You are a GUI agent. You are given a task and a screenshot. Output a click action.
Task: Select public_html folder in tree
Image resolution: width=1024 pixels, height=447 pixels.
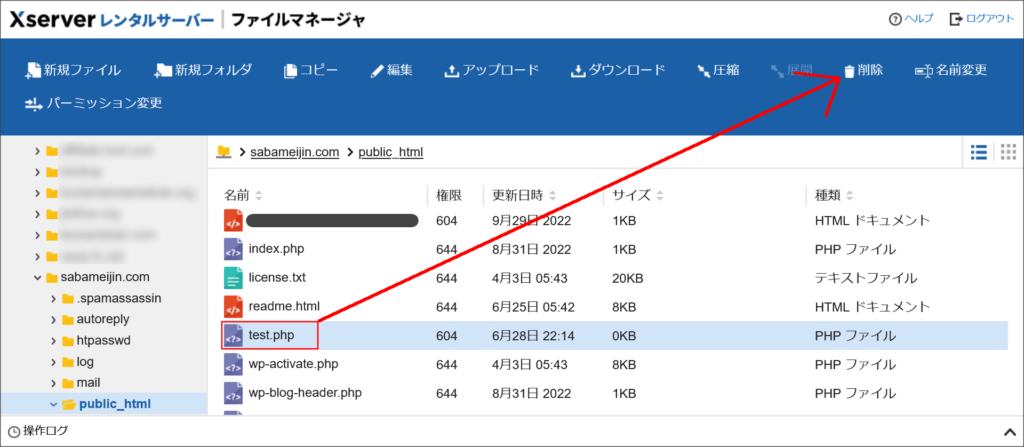[x=115, y=404]
